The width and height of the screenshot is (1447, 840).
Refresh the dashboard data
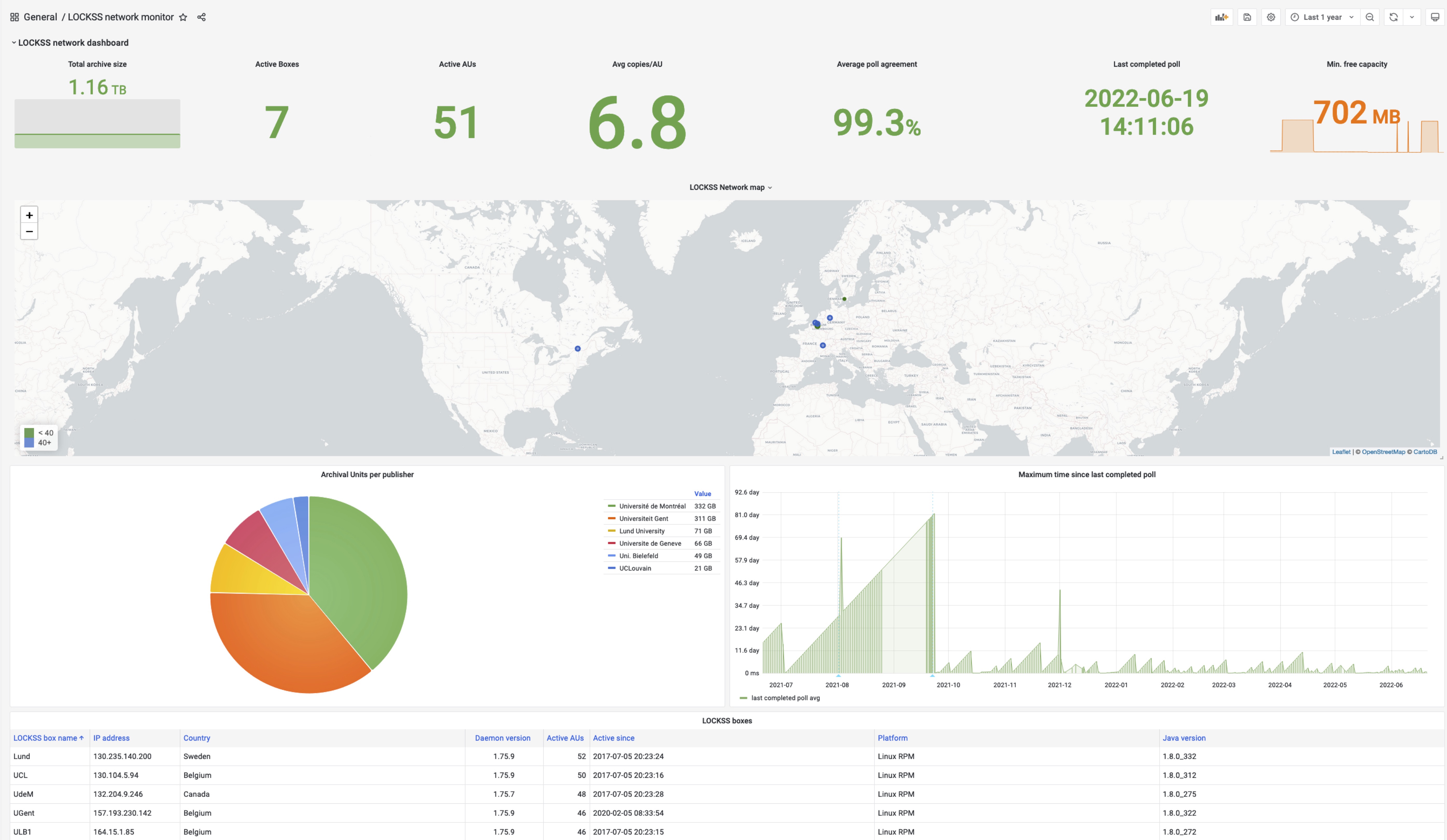coord(1393,17)
